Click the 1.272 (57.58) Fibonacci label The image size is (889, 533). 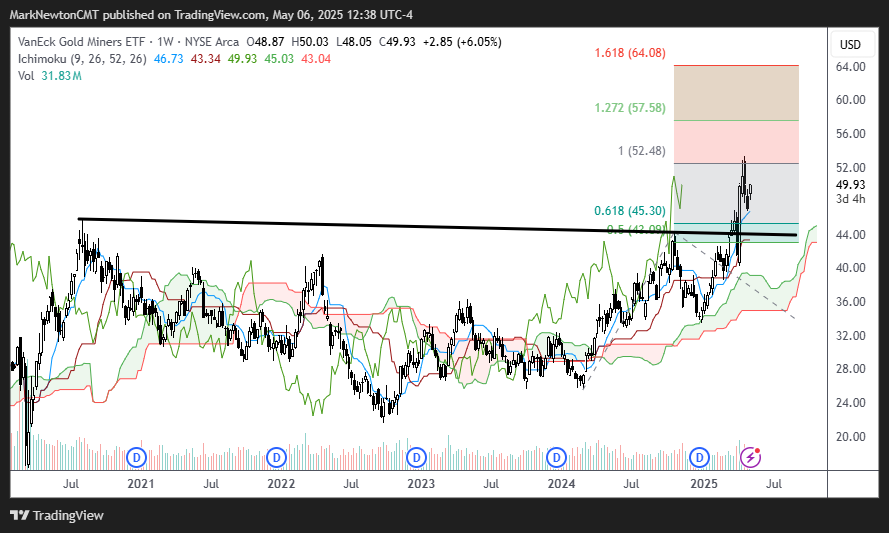630,108
